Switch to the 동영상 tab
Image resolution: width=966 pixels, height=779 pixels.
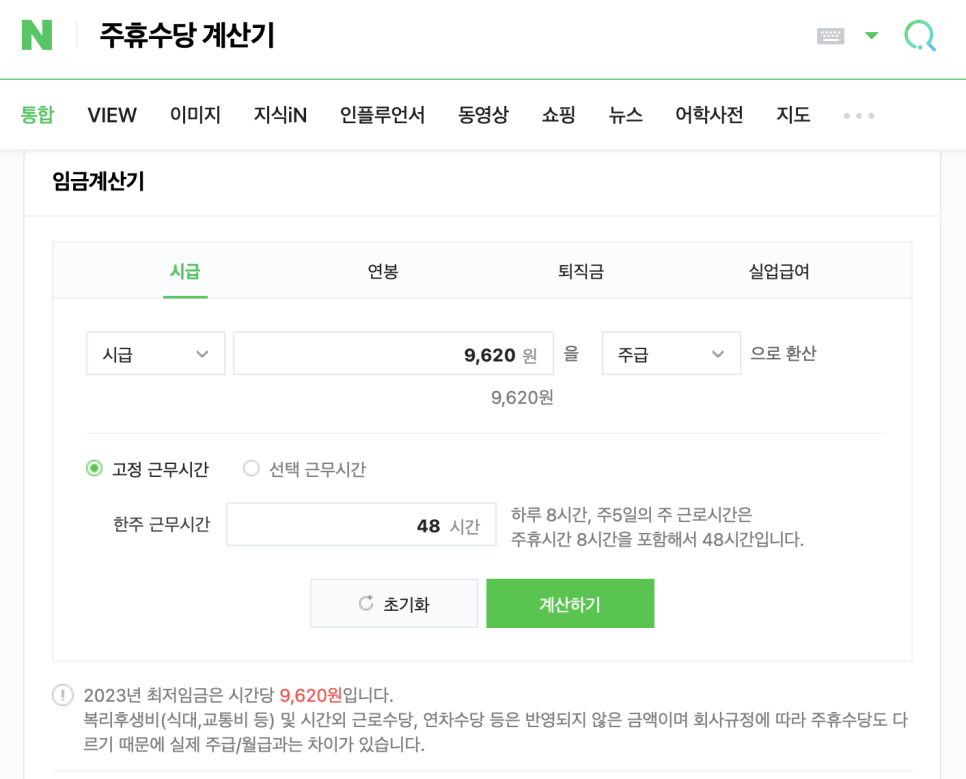point(483,115)
